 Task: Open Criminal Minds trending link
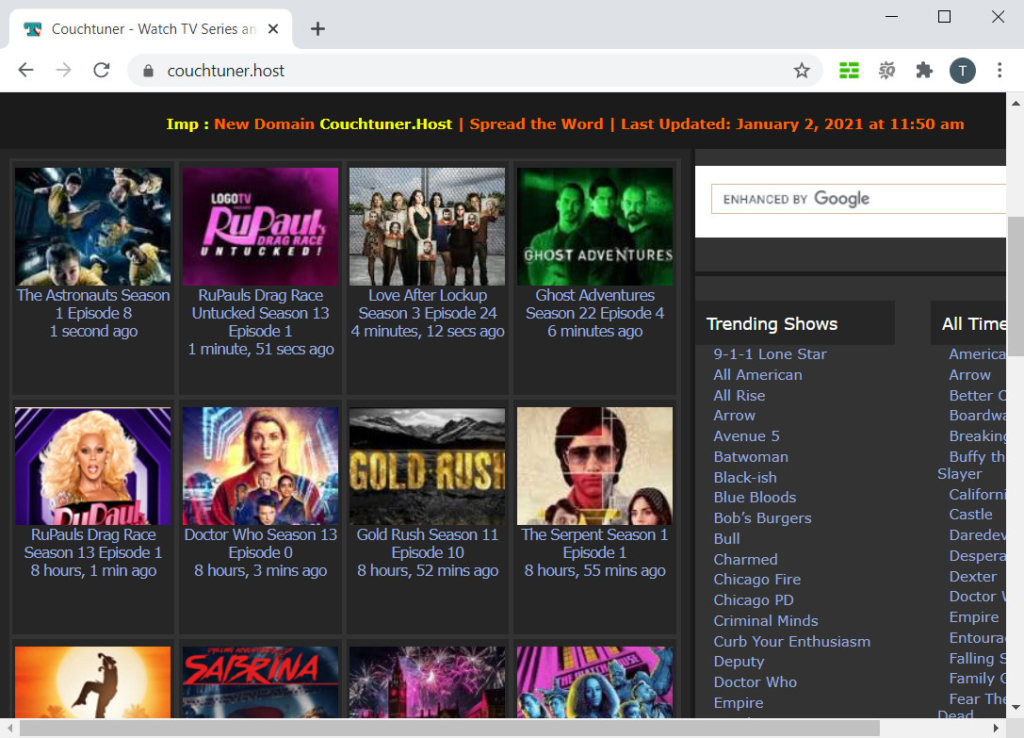click(x=765, y=620)
